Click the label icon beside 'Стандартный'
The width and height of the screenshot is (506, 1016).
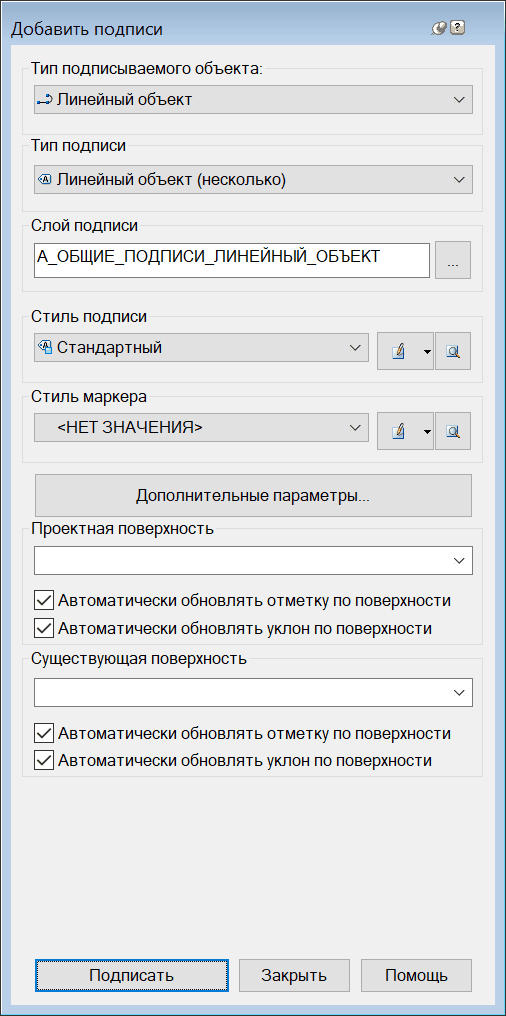tap(45, 347)
